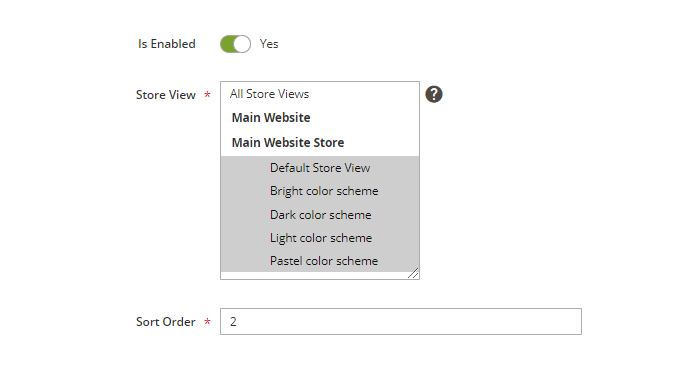Select Default Store View in the list
This screenshot has height=373, width=685.
click(x=320, y=168)
